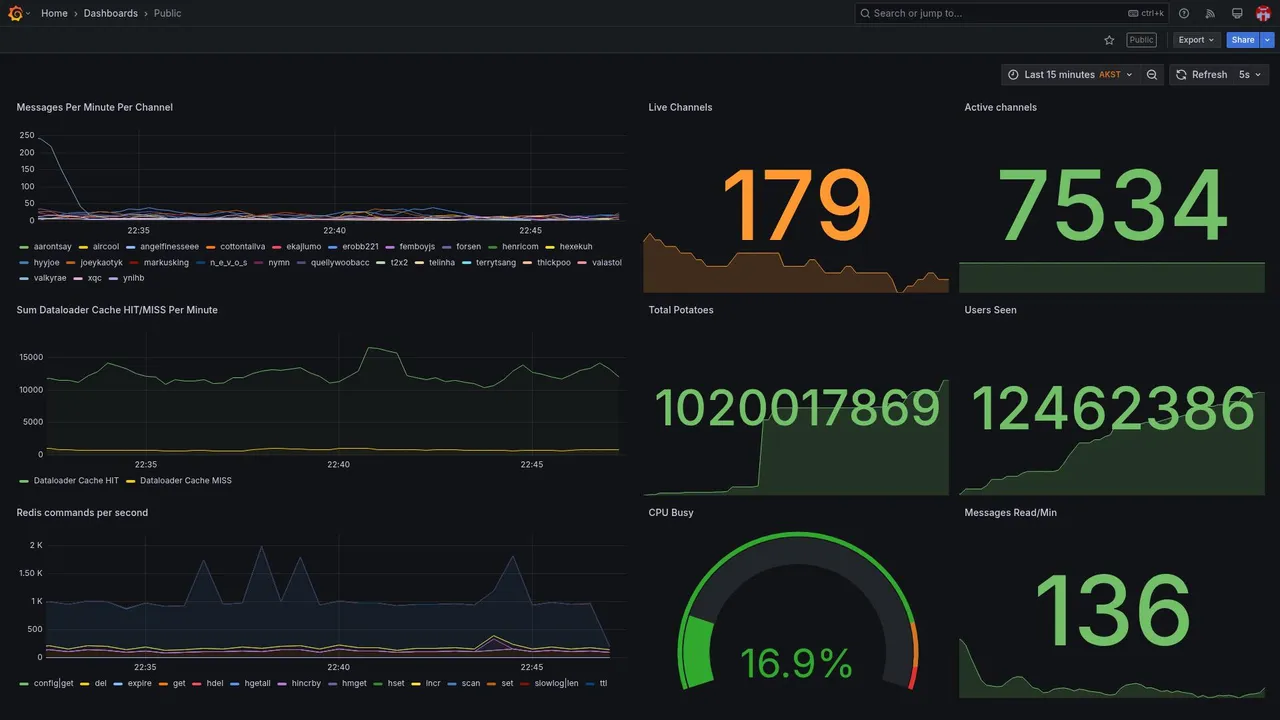1280x720 pixels.
Task: Refresh the dashboard now
Action: point(1201,75)
